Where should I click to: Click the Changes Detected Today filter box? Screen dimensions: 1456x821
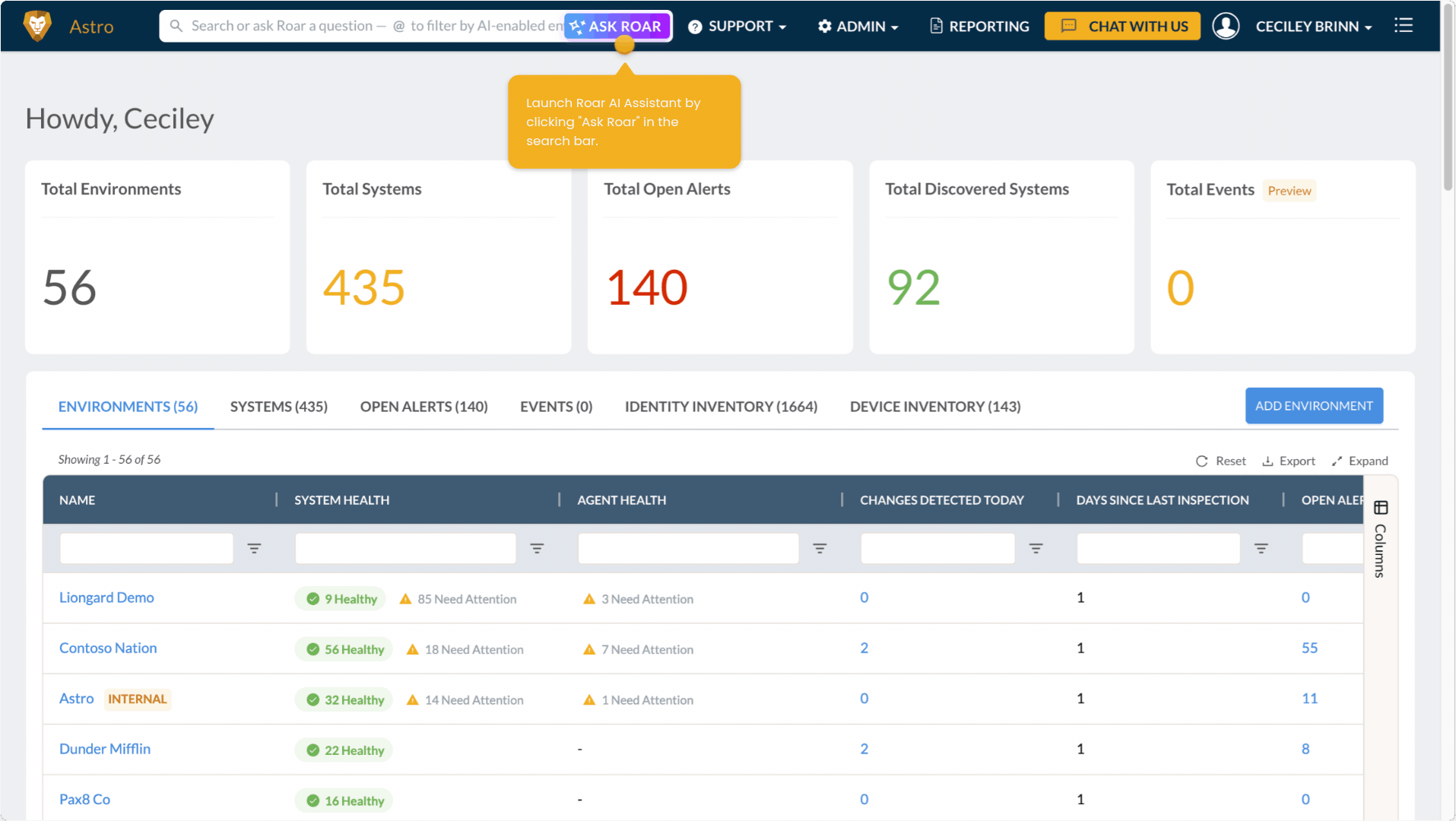937,548
